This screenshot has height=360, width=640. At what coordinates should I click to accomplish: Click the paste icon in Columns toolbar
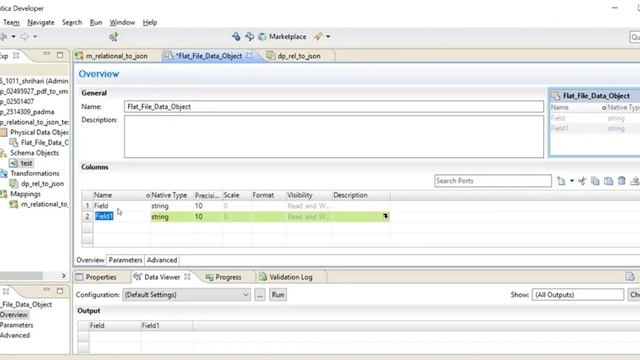(x=608, y=181)
